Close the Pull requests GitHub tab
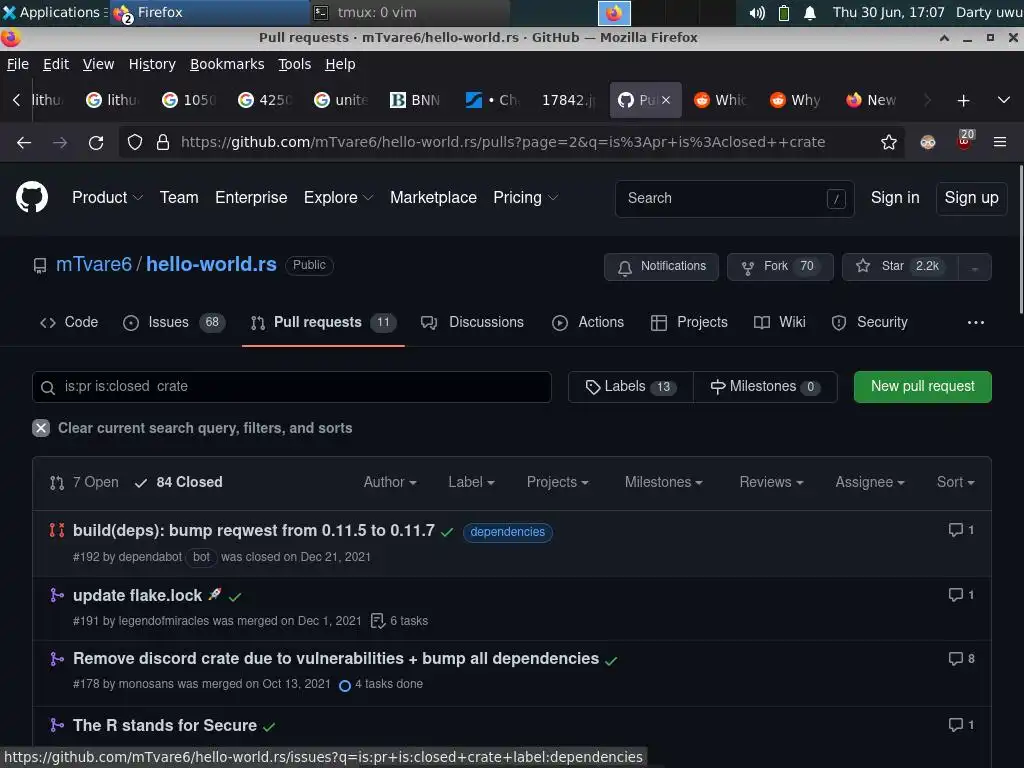The width and height of the screenshot is (1024, 768). (x=665, y=100)
